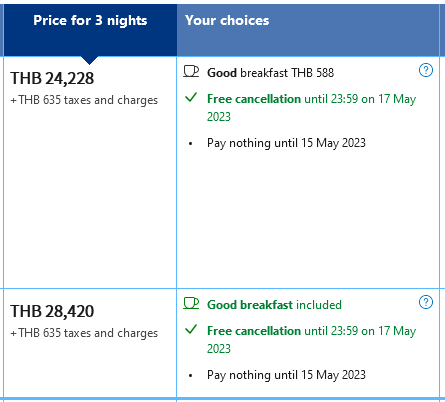Click the bullet dot before first Pay nothing line
Image resolution: width=445 pixels, height=402 pixels.
click(190, 144)
